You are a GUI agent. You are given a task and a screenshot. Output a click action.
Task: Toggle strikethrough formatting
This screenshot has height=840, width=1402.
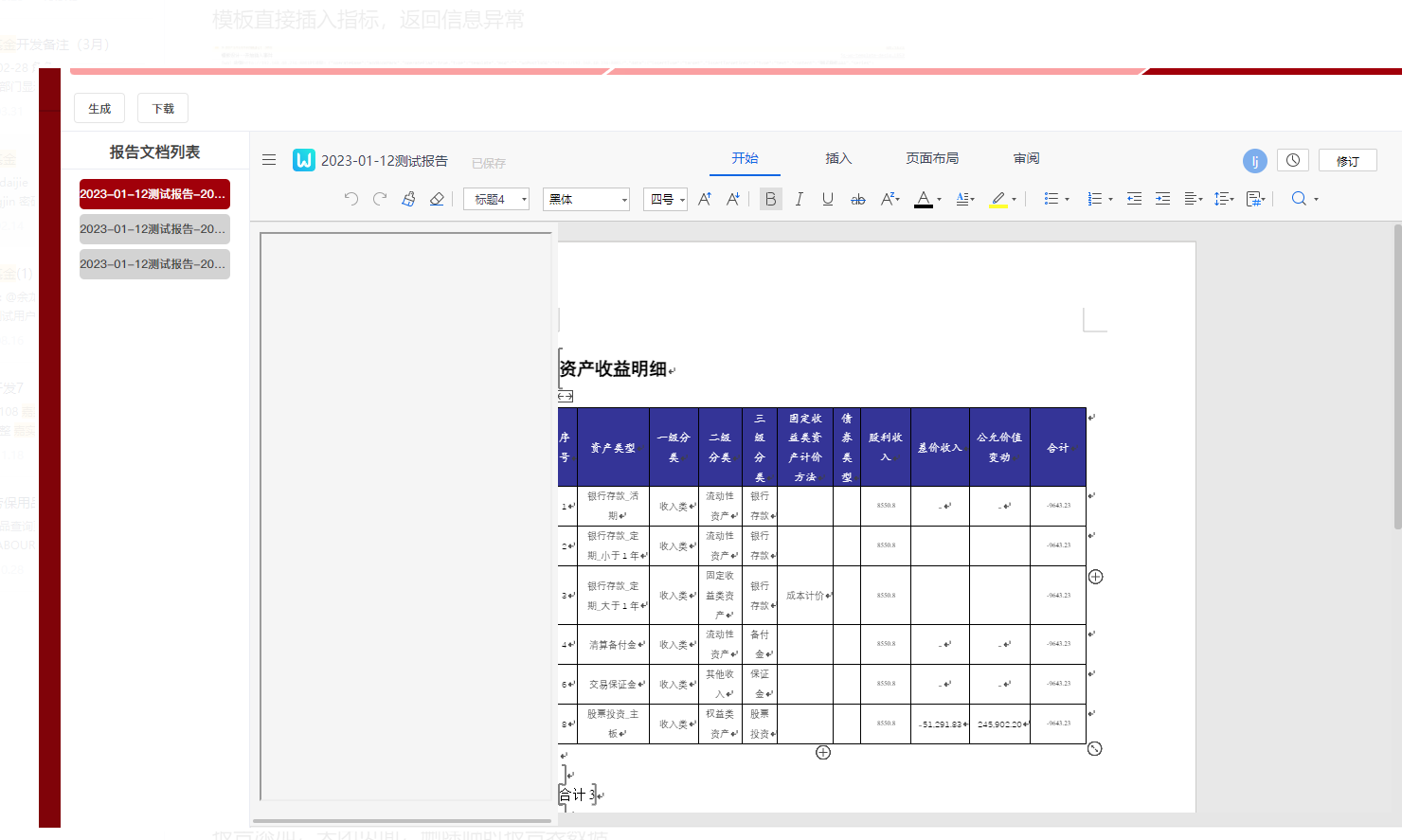click(858, 199)
